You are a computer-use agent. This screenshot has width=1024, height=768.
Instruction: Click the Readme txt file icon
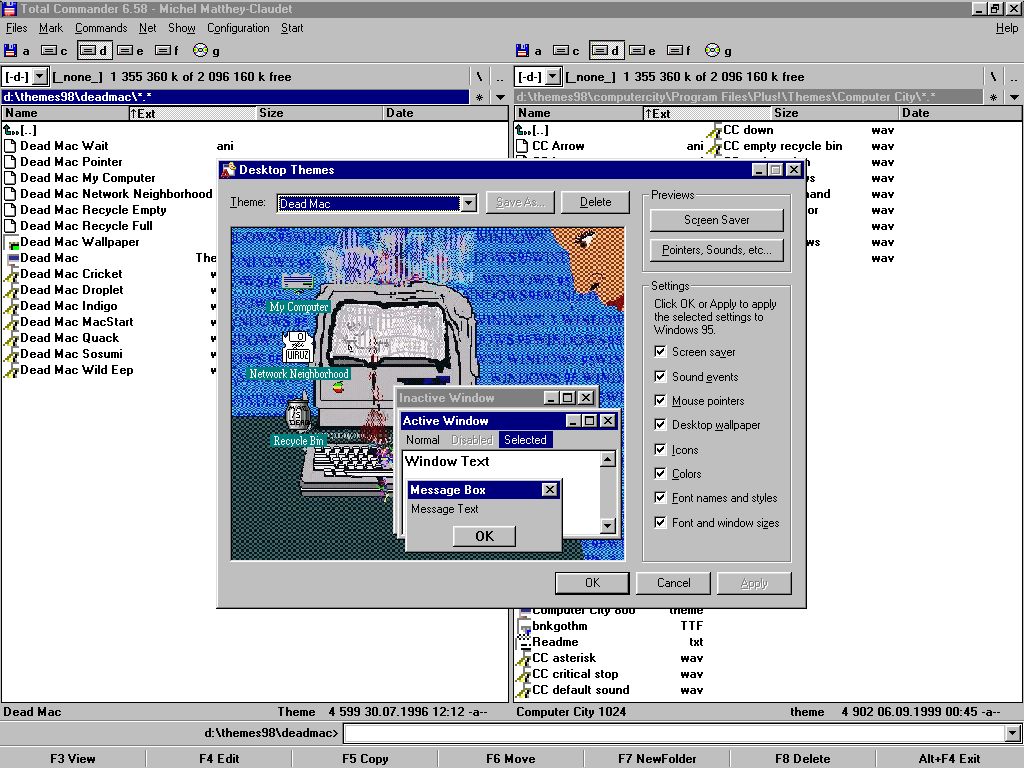coord(523,642)
